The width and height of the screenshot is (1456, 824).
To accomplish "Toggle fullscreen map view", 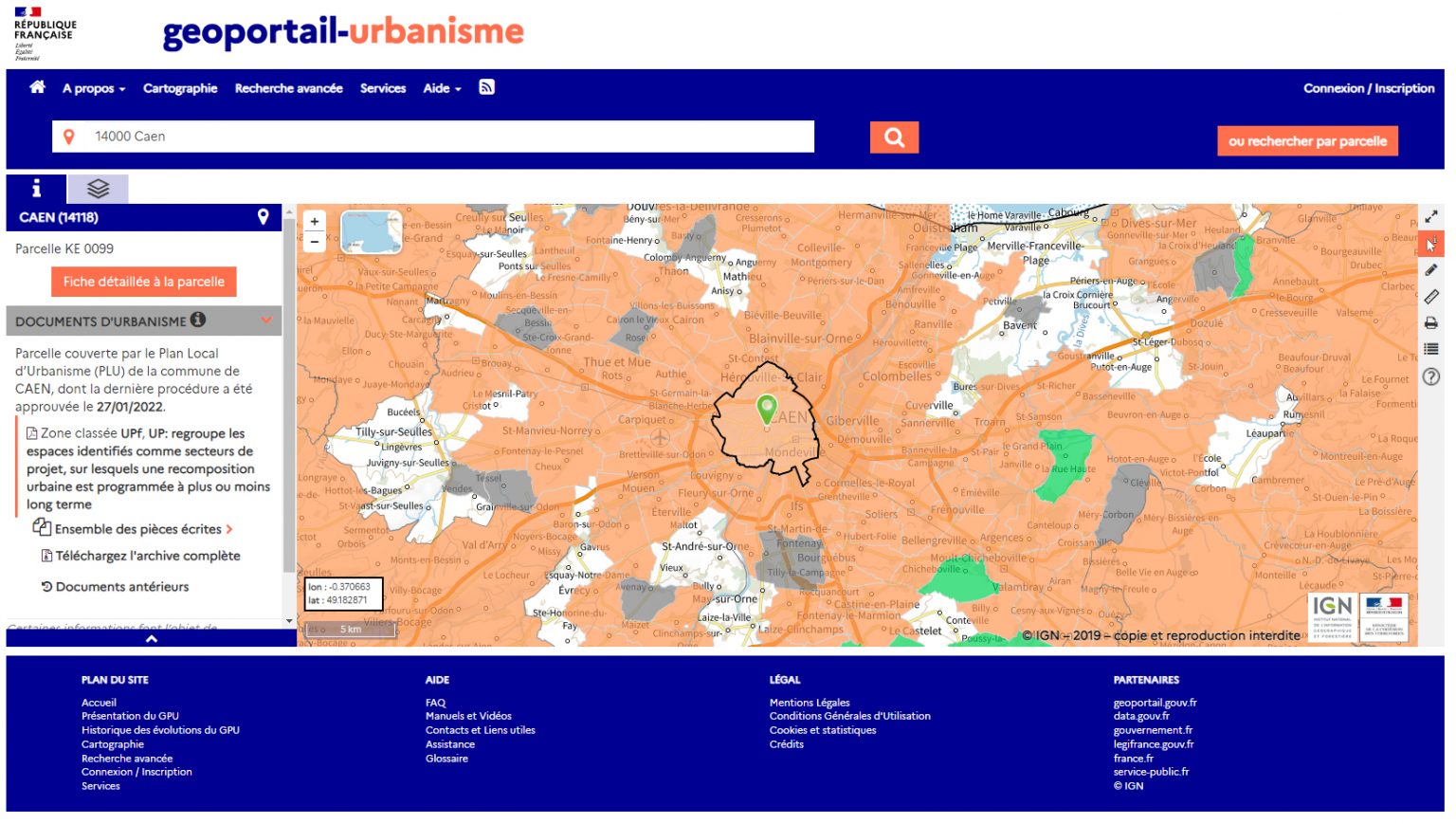I will 1431,217.
